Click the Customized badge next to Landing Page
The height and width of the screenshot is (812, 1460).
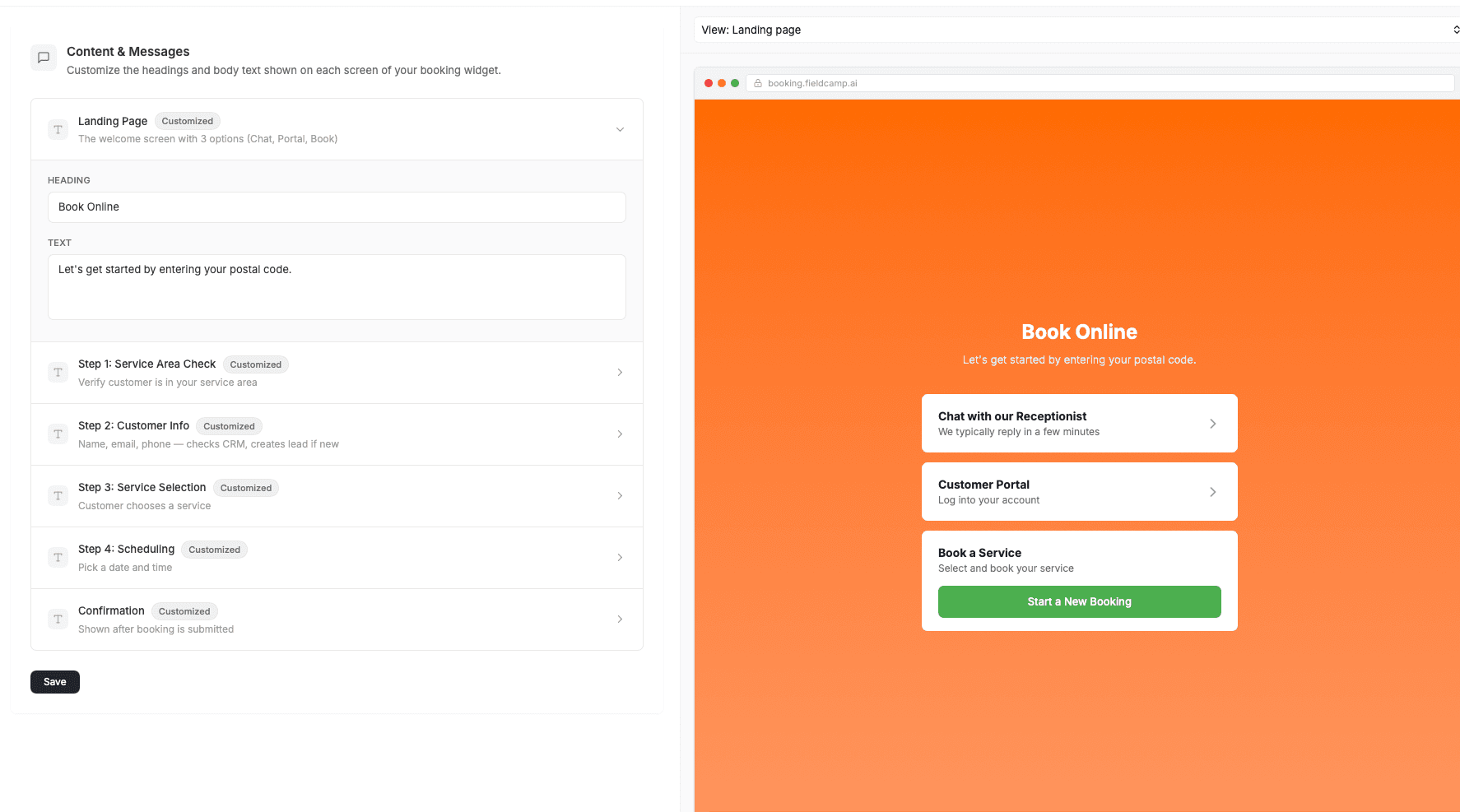point(187,121)
